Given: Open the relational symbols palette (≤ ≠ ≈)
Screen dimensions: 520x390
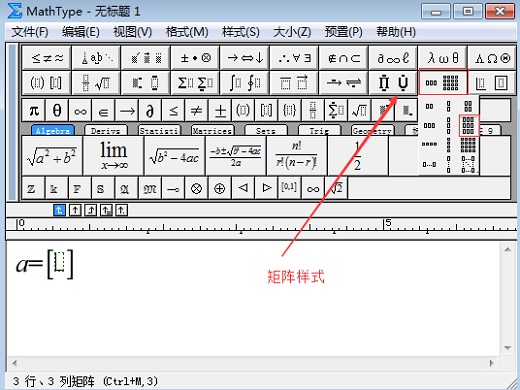Looking at the screenshot, I should pyautogui.click(x=47, y=58).
